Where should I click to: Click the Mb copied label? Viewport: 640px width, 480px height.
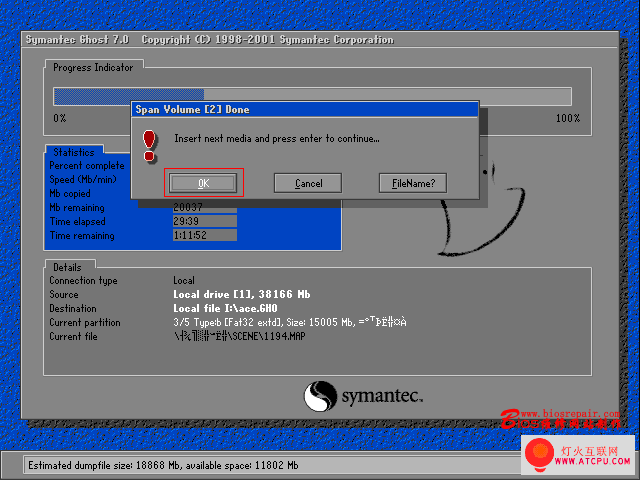70,193
